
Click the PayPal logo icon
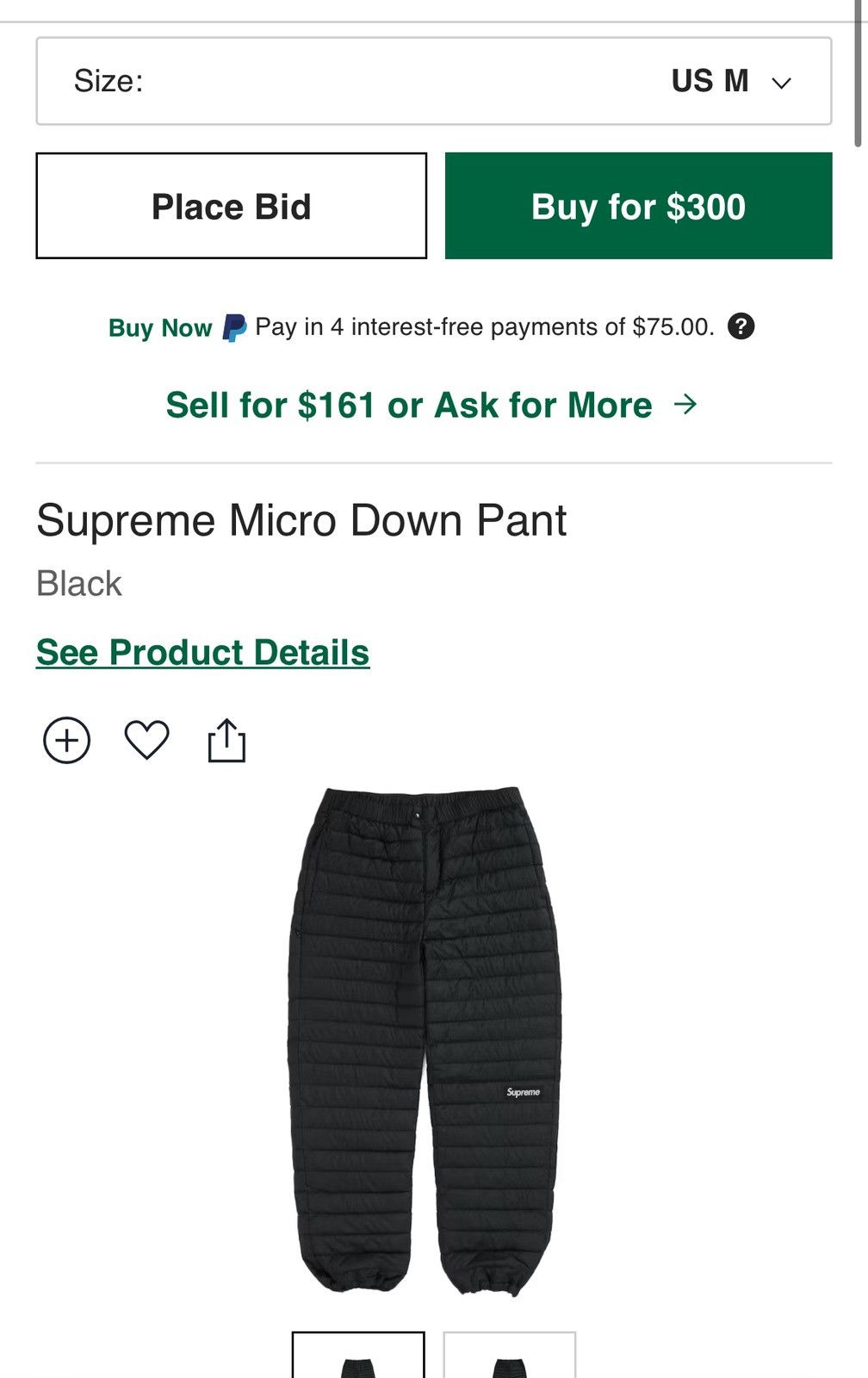click(234, 328)
